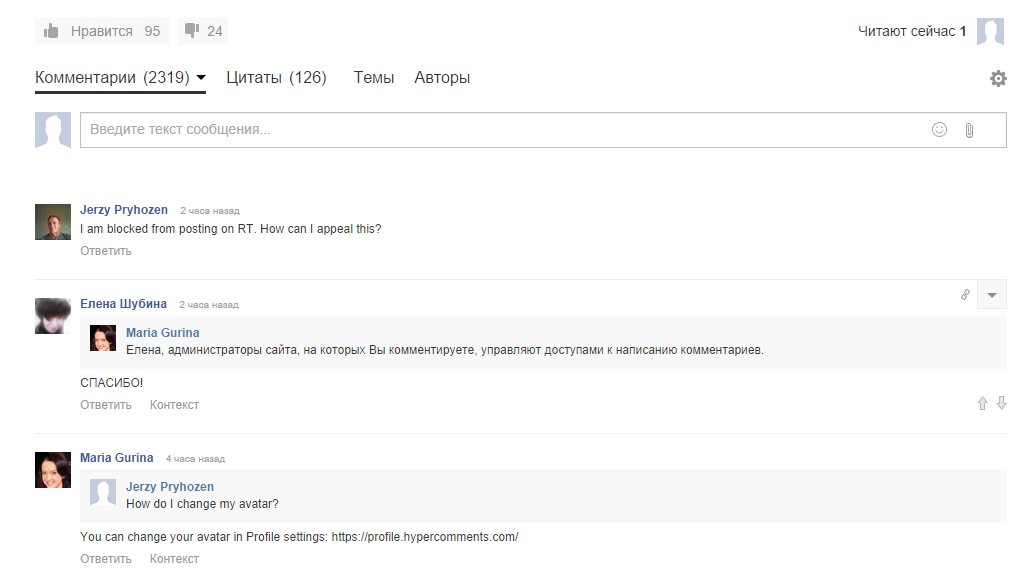Switch to the Цитаты tab
Viewport: 1024px width, 580px height.
pos(276,78)
